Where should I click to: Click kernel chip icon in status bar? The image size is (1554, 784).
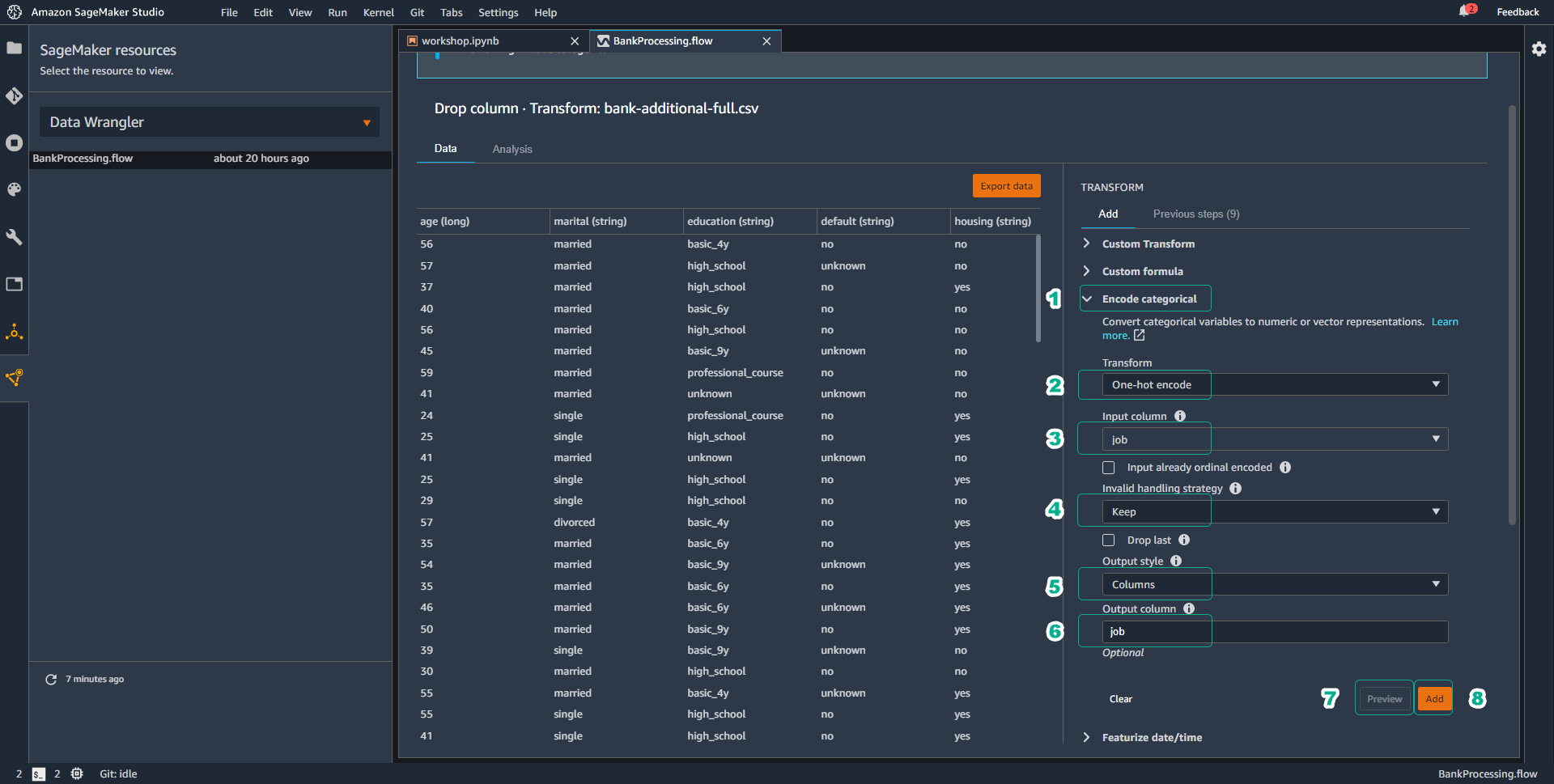[77, 774]
